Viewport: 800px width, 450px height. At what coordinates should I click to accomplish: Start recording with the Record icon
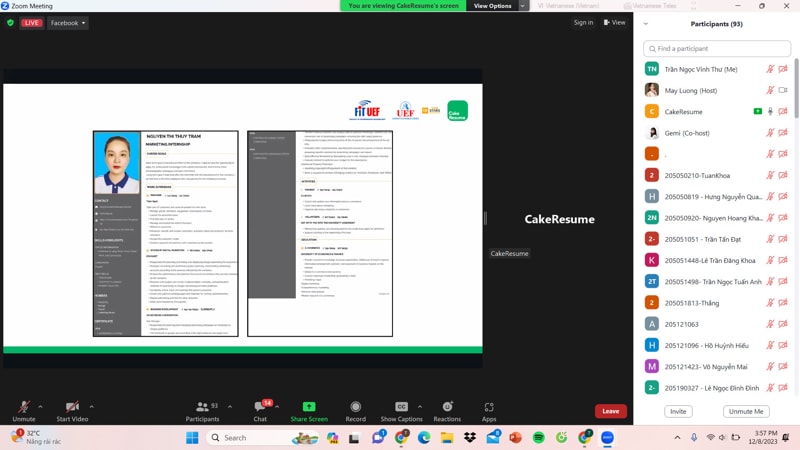(x=355, y=408)
